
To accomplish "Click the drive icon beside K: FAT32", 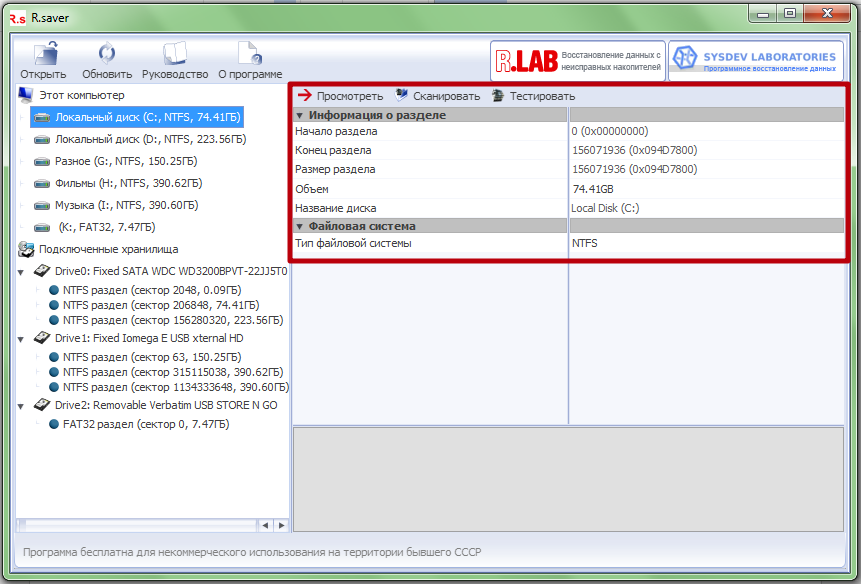I will pyautogui.click(x=42, y=227).
